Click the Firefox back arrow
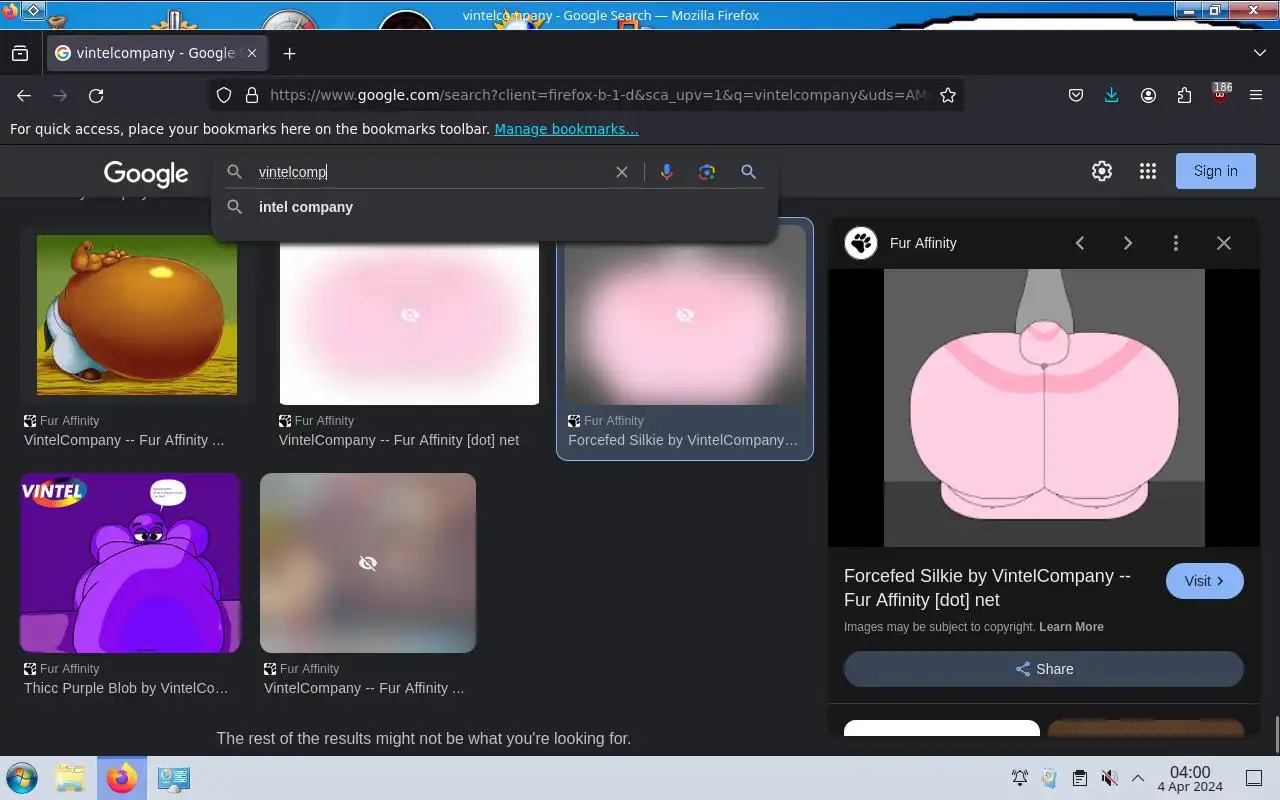 (24, 95)
